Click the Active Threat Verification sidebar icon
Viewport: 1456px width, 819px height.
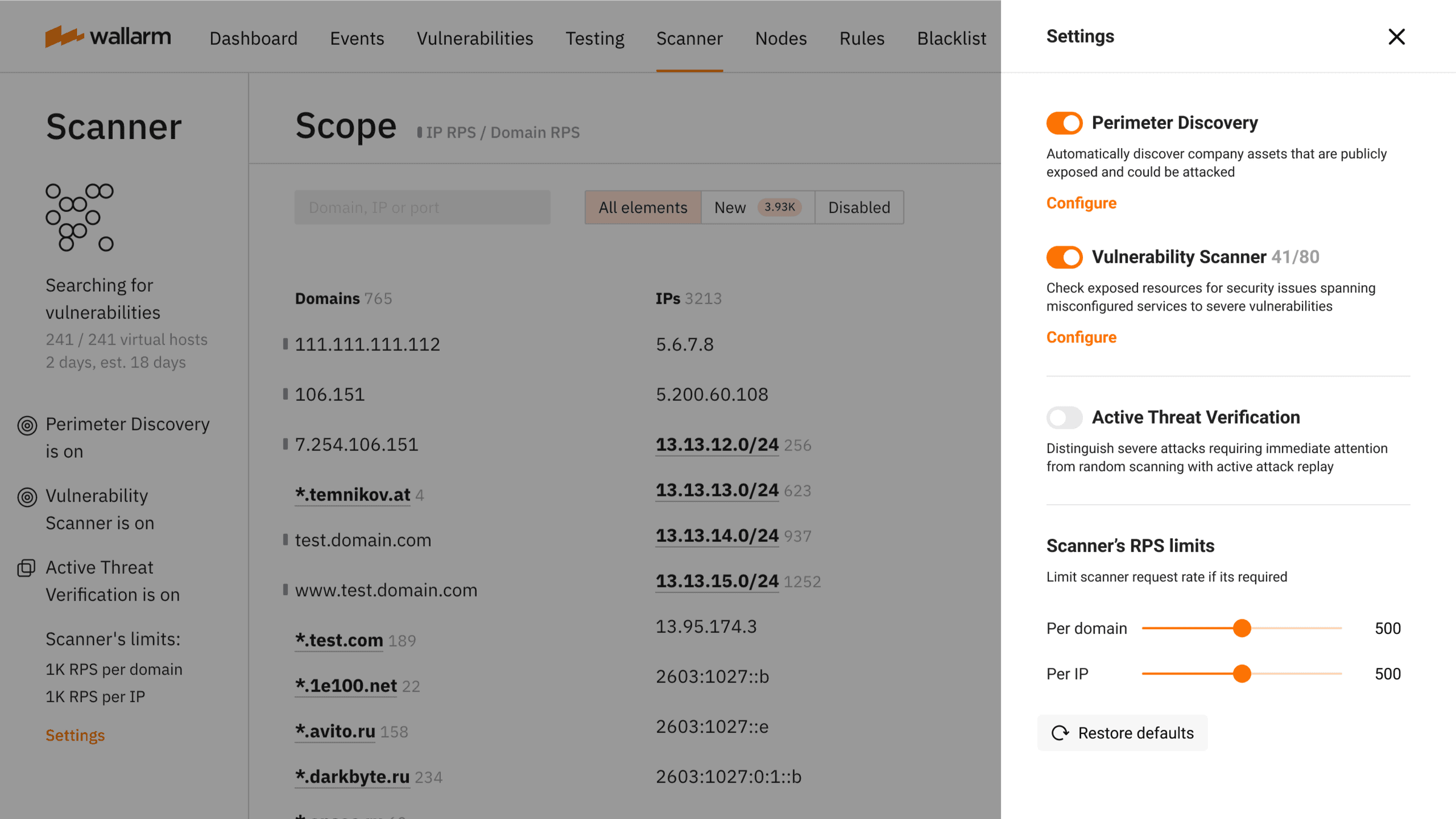pos(26,568)
